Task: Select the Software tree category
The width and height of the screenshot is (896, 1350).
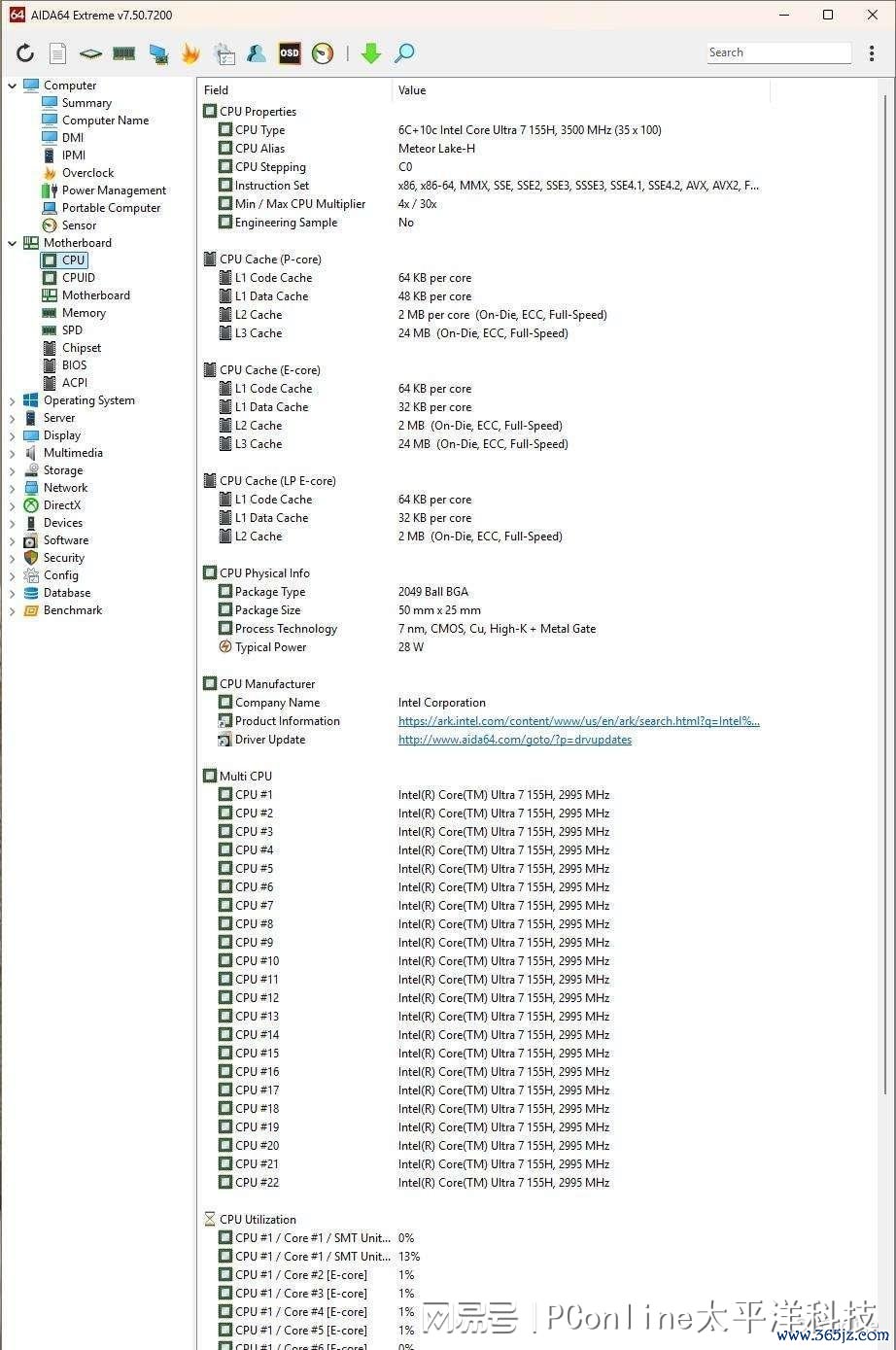Action: click(x=66, y=540)
